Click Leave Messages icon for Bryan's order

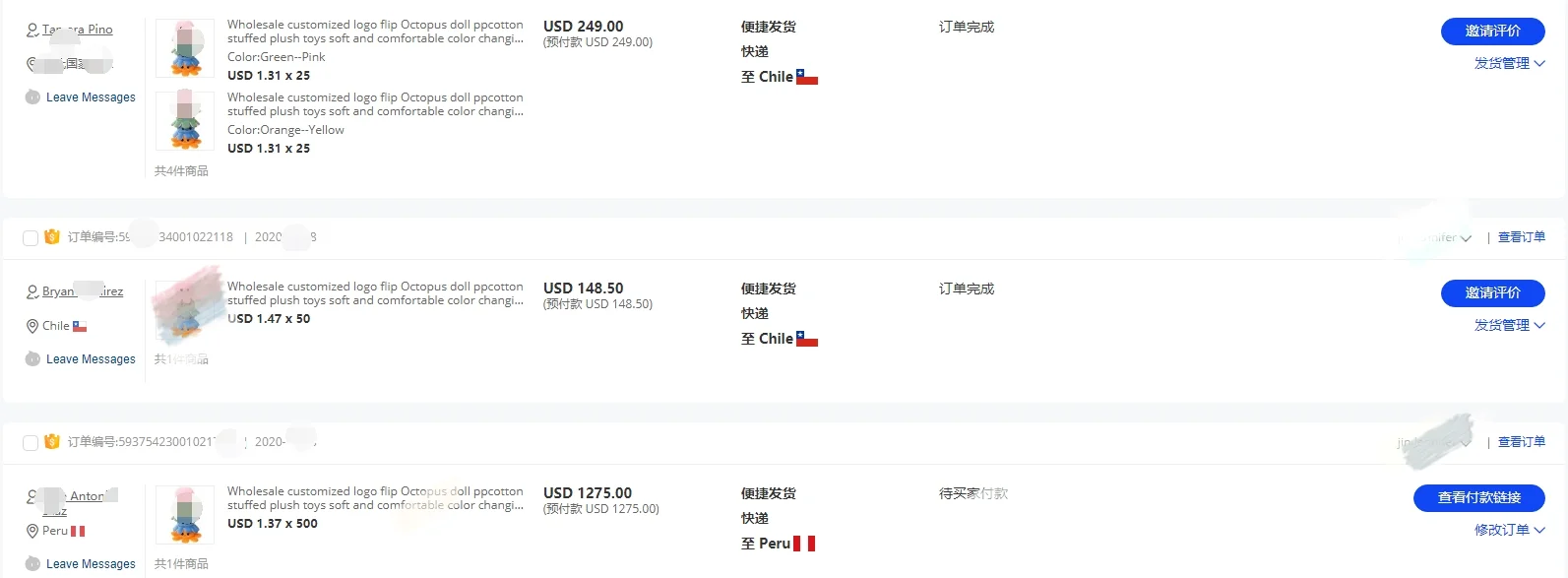click(32, 359)
